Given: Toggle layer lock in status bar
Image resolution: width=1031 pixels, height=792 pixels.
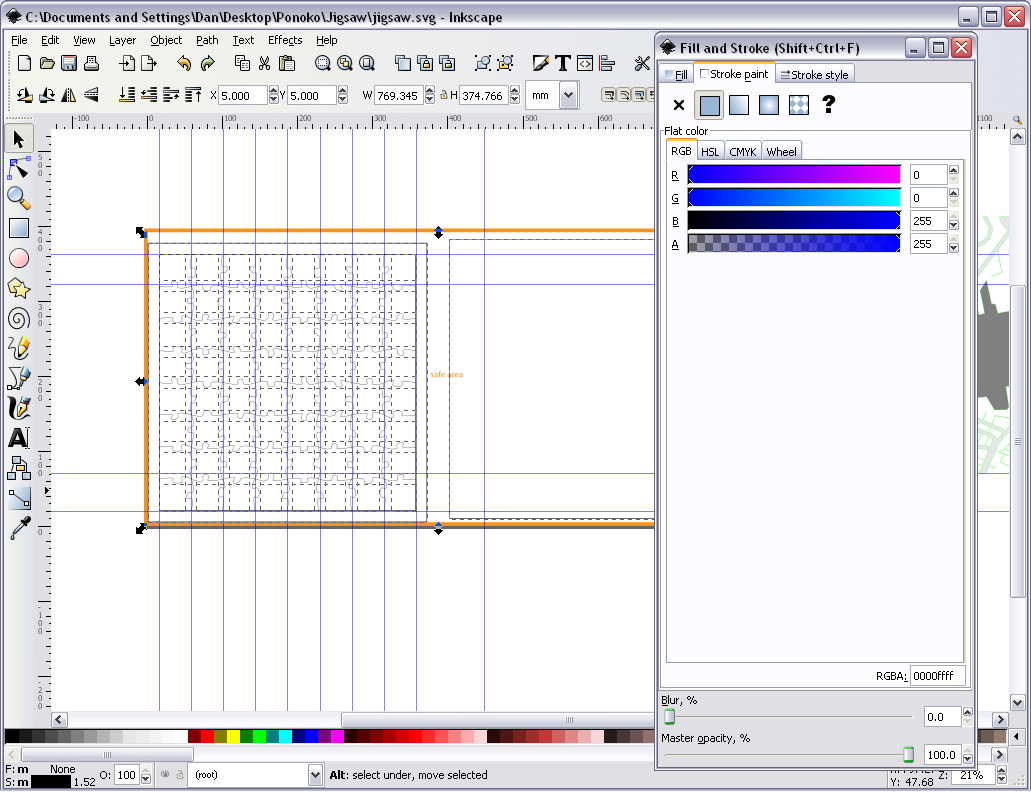Looking at the screenshot, I should (180, 774).
